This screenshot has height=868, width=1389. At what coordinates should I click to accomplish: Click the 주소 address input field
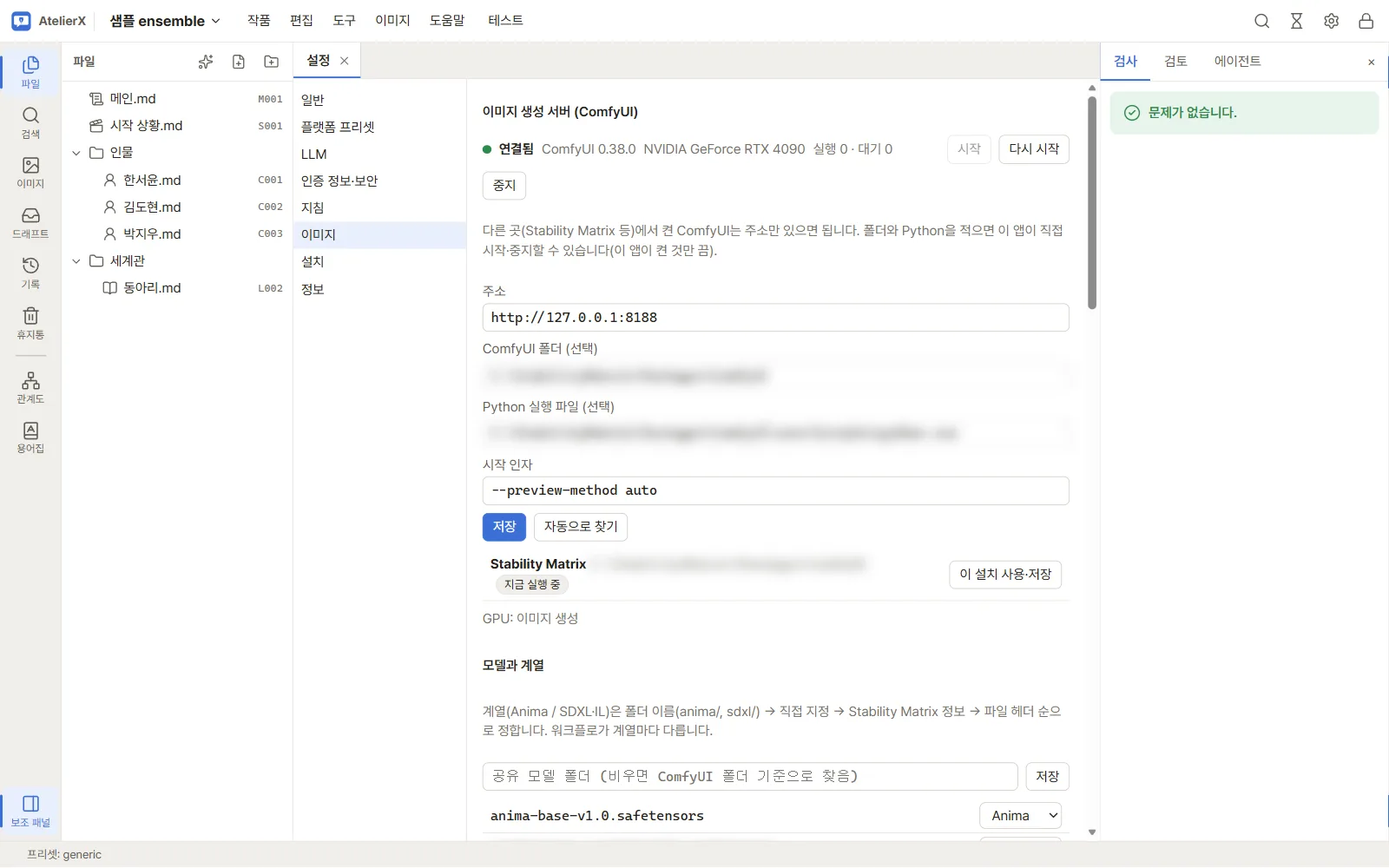coord(775,318)
